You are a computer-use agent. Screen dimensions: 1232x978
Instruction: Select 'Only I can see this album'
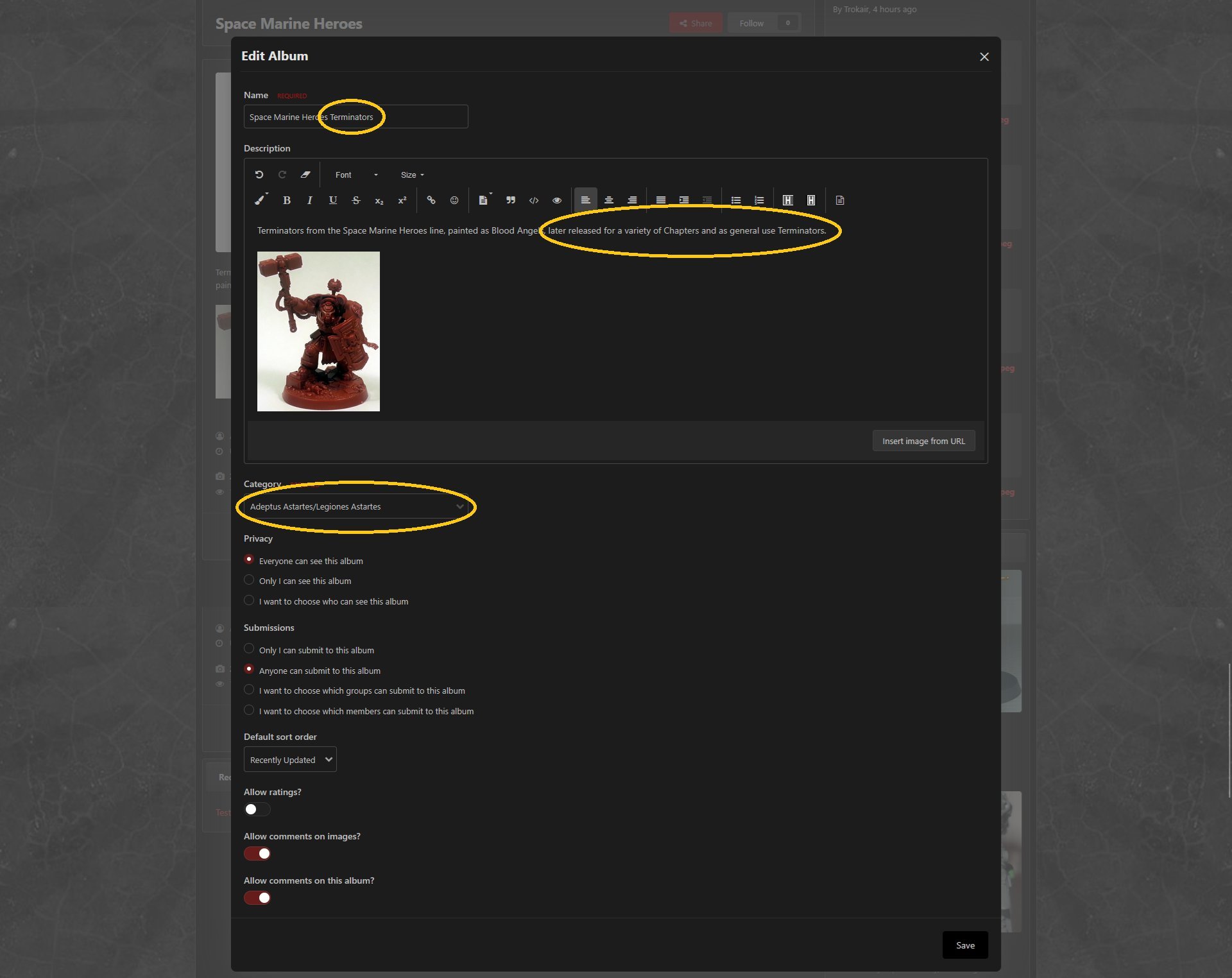249,580
